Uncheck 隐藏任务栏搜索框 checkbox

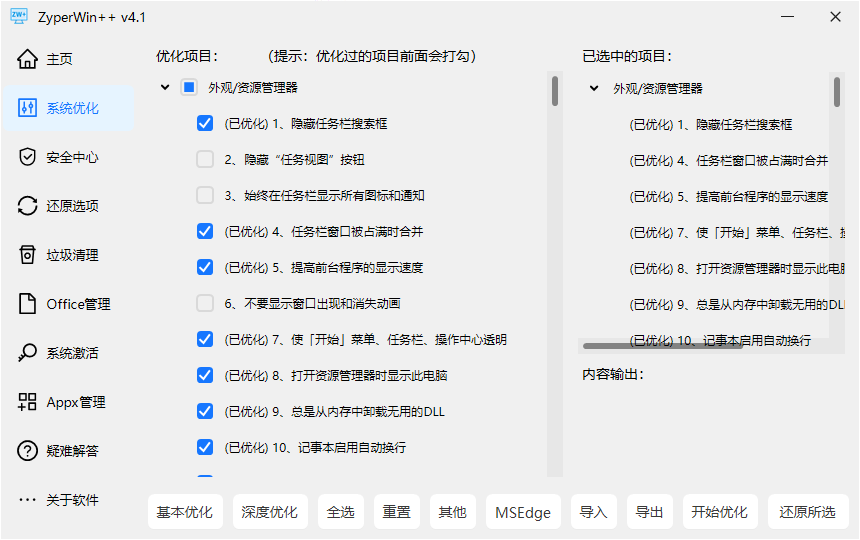click(205, 124)
